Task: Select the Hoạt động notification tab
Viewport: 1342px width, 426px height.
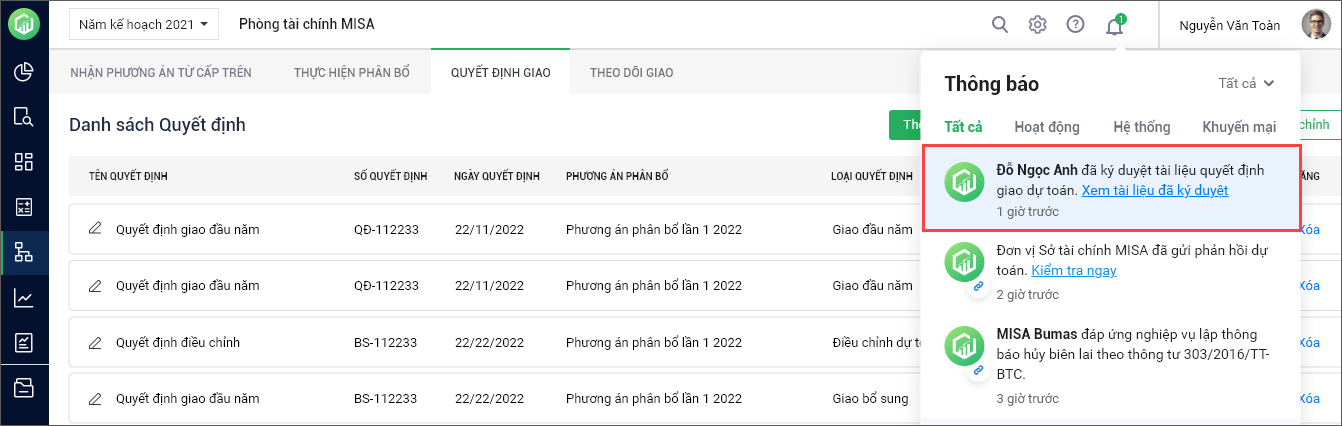Action: pyautogui.click(x=1046, y=127)
